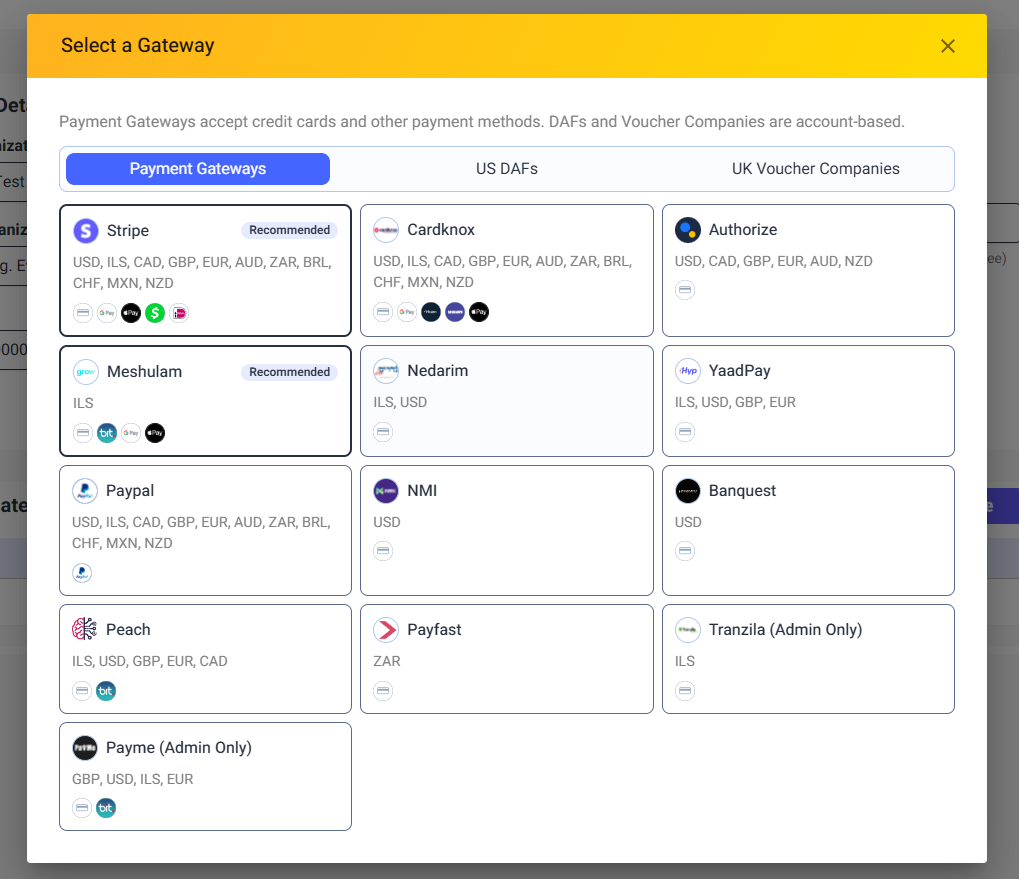The height and width of the screenshot is (879, 1019).
Task: Click Cardknox's Apple Pay icon
Action: 479,312
